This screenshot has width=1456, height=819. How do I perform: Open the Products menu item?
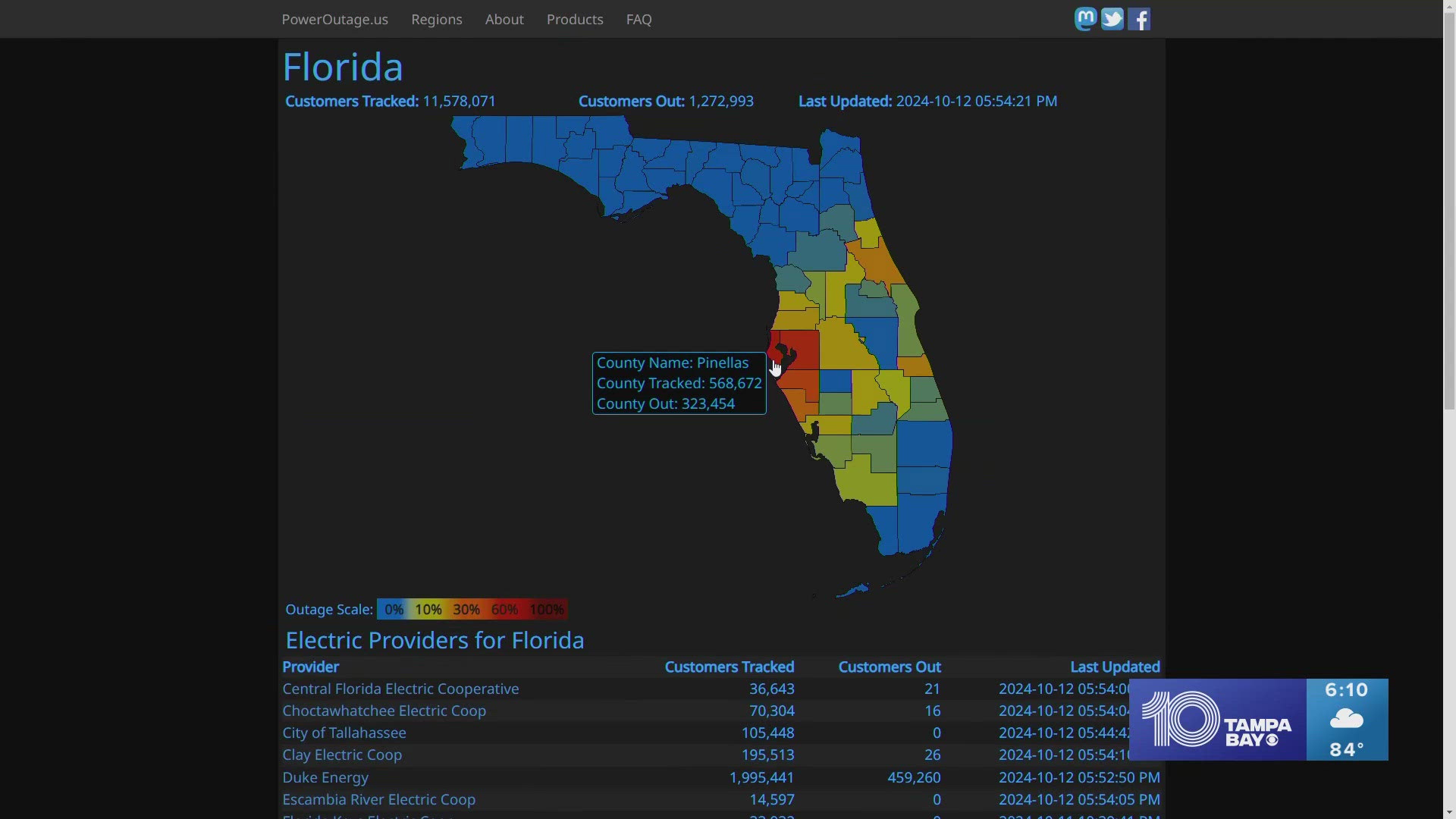click(x=575, y=20)
